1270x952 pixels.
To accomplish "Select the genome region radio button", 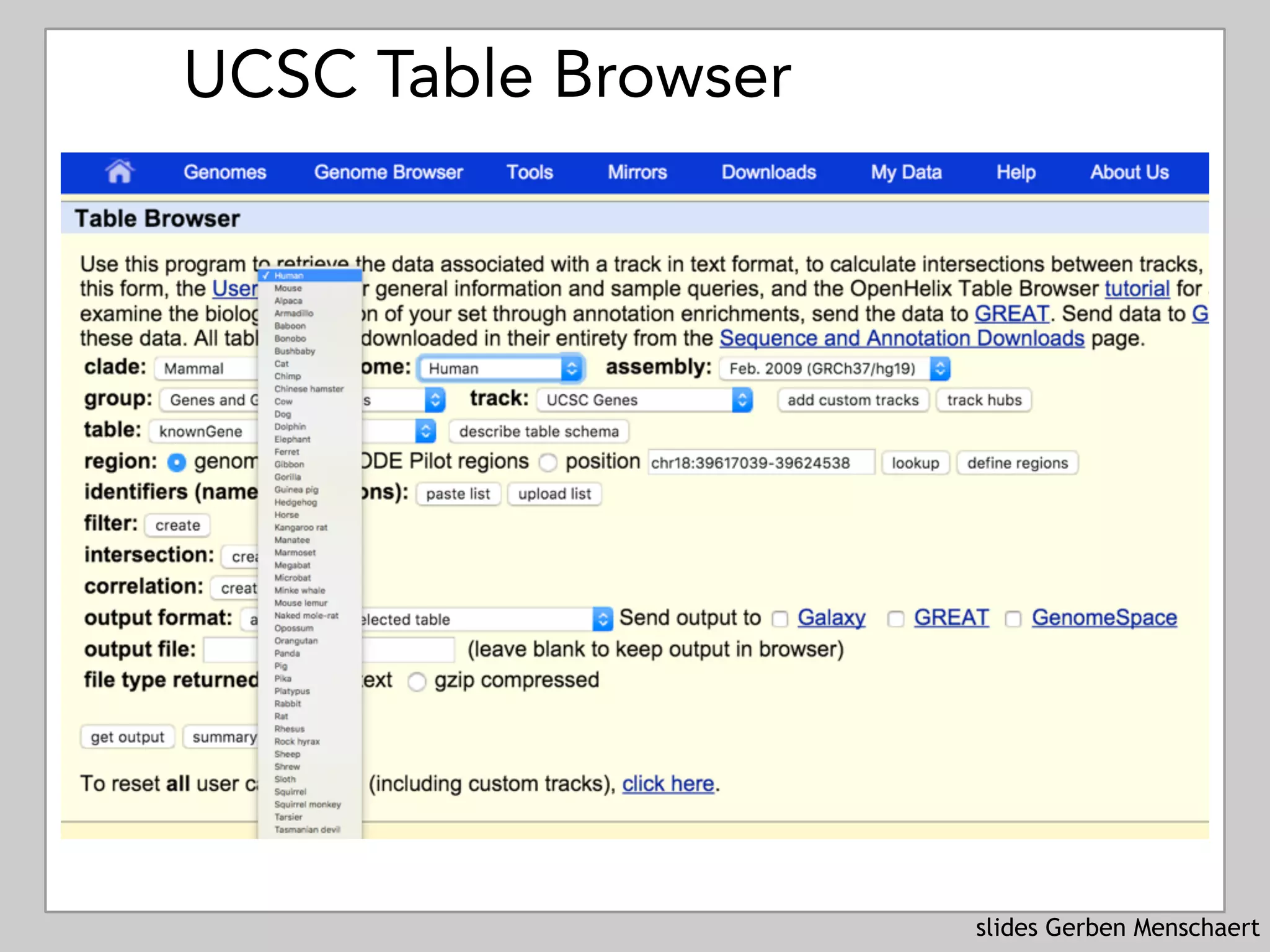I will click(177, 462).
